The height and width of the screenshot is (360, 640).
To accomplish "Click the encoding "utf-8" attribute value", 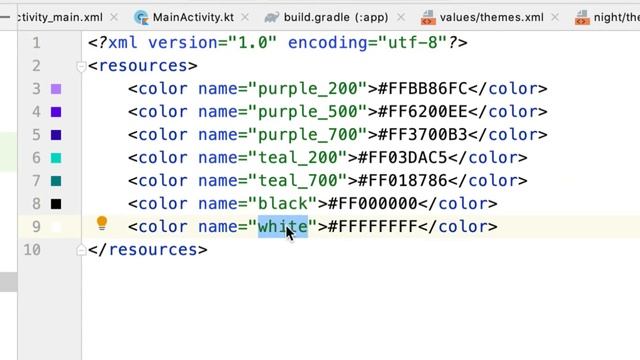I will point(413,42).
